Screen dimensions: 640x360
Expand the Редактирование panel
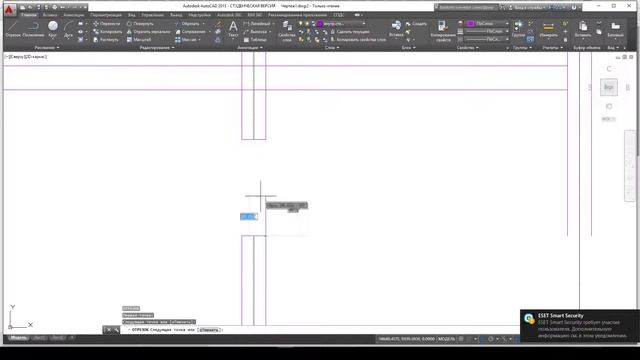click(x=157, y=48)
